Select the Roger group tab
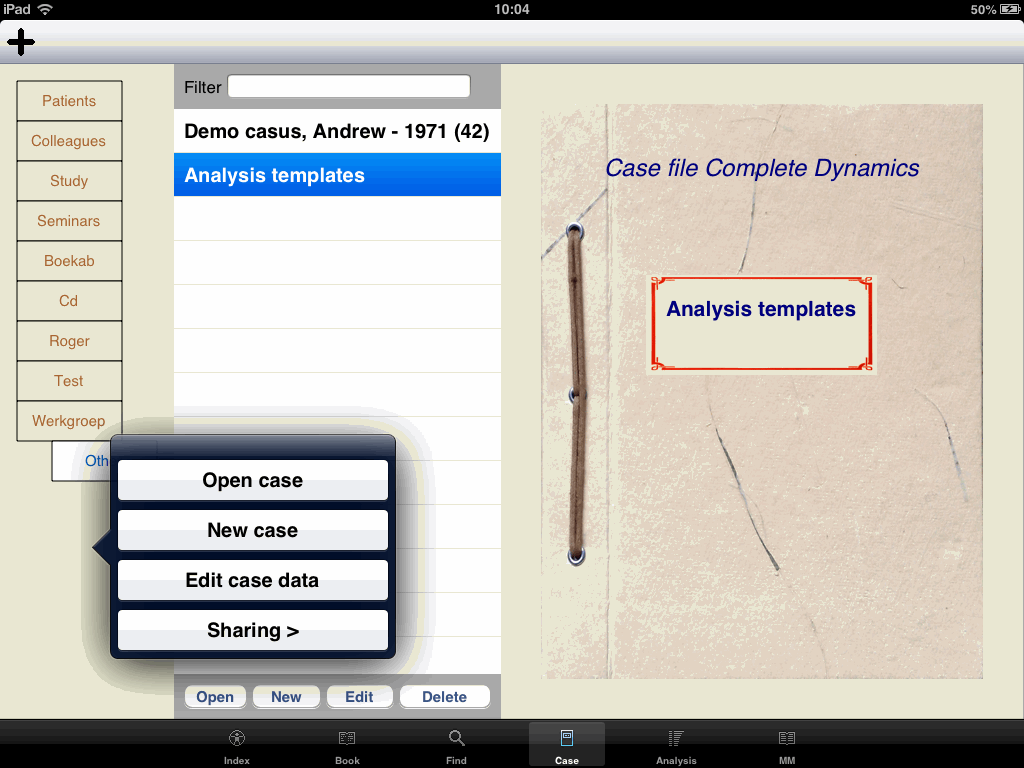Screen dimensions: 1024x768 pyautogui.click(x=69, y=341)
